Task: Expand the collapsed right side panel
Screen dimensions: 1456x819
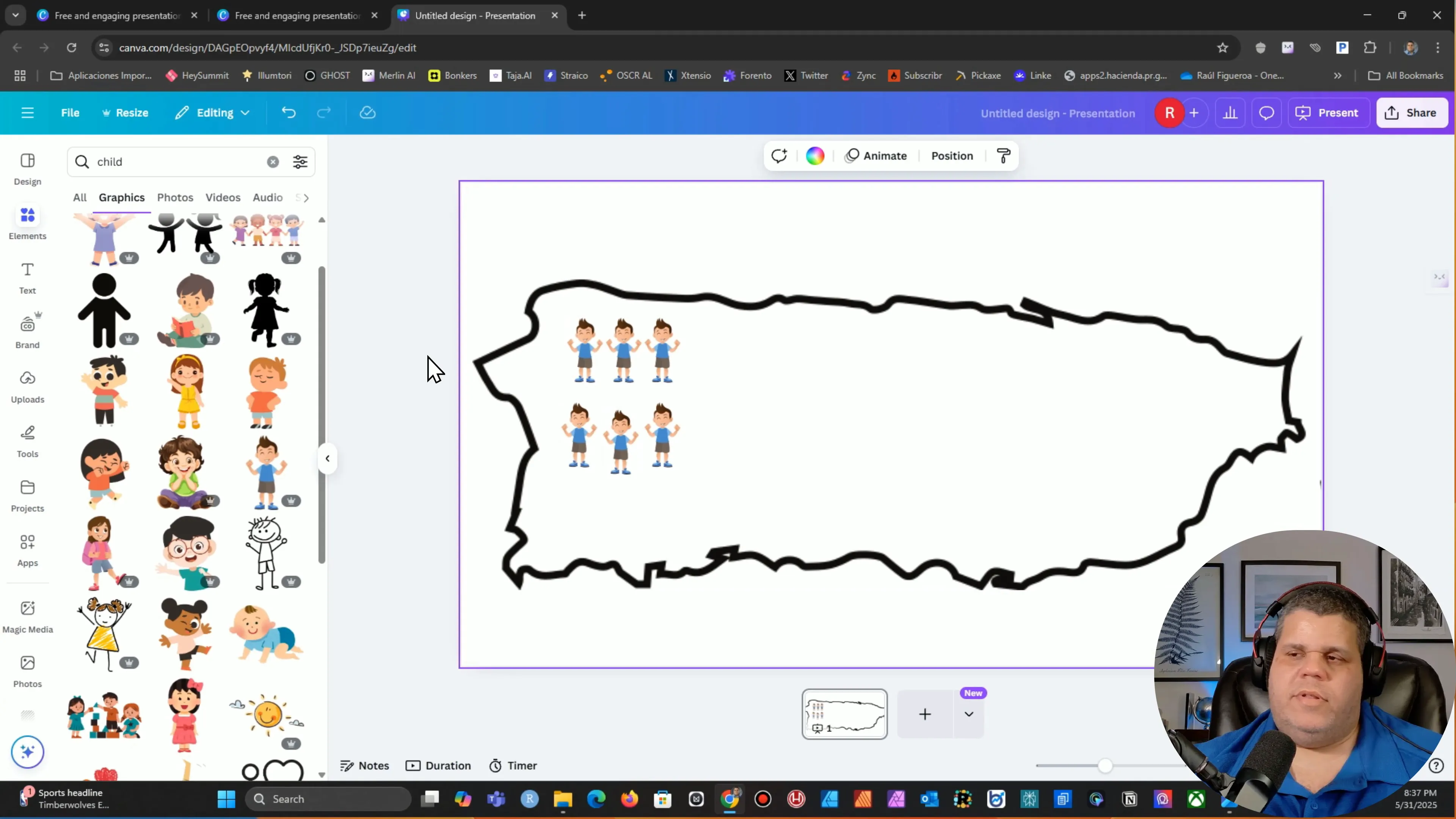Action: 1440,277
